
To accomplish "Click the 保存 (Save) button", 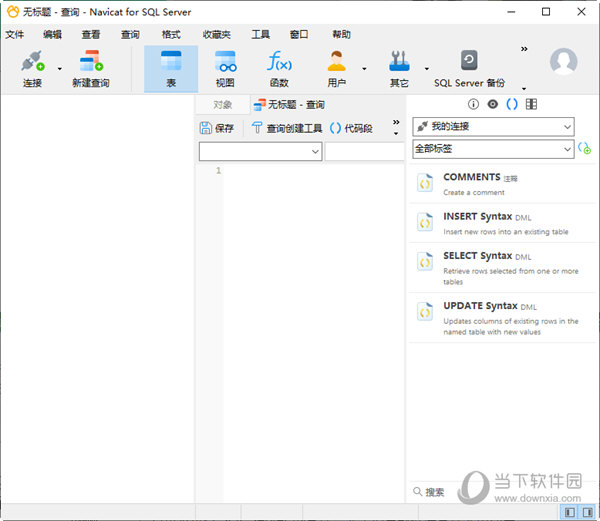I will pos(217,128).
